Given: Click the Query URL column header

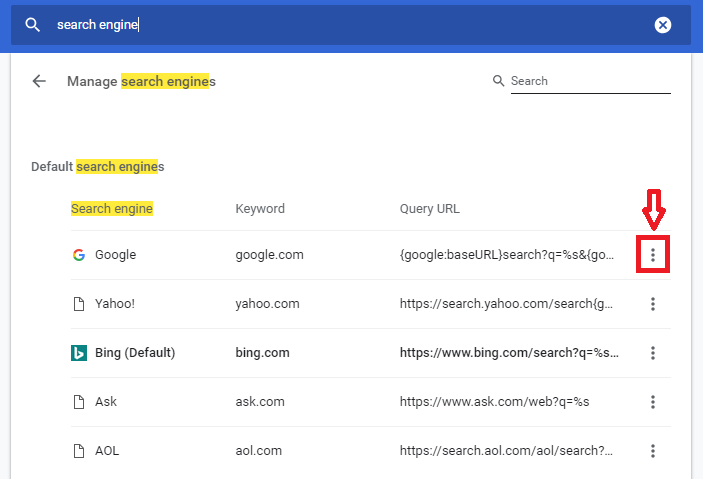Looking at the screenshot, I should click(430, 209).
